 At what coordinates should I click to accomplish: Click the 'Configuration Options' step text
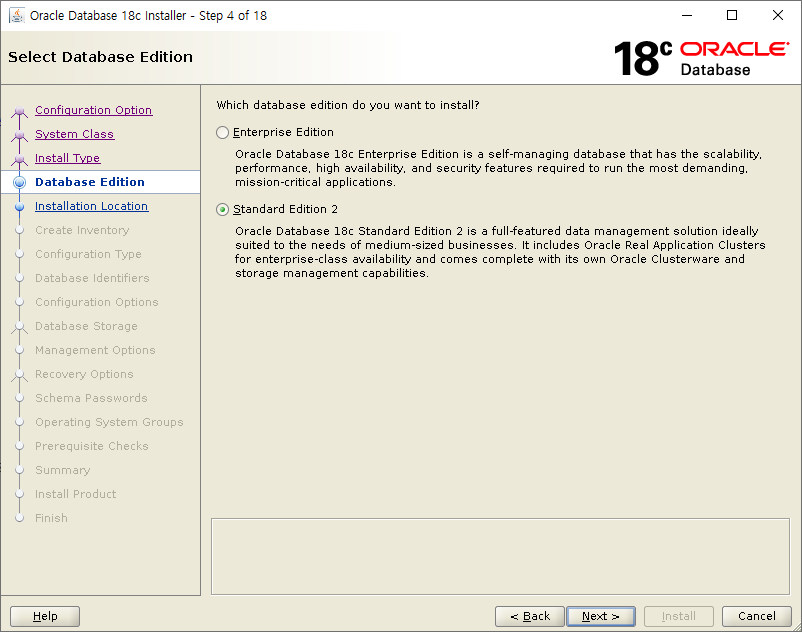tap(97, 302)
